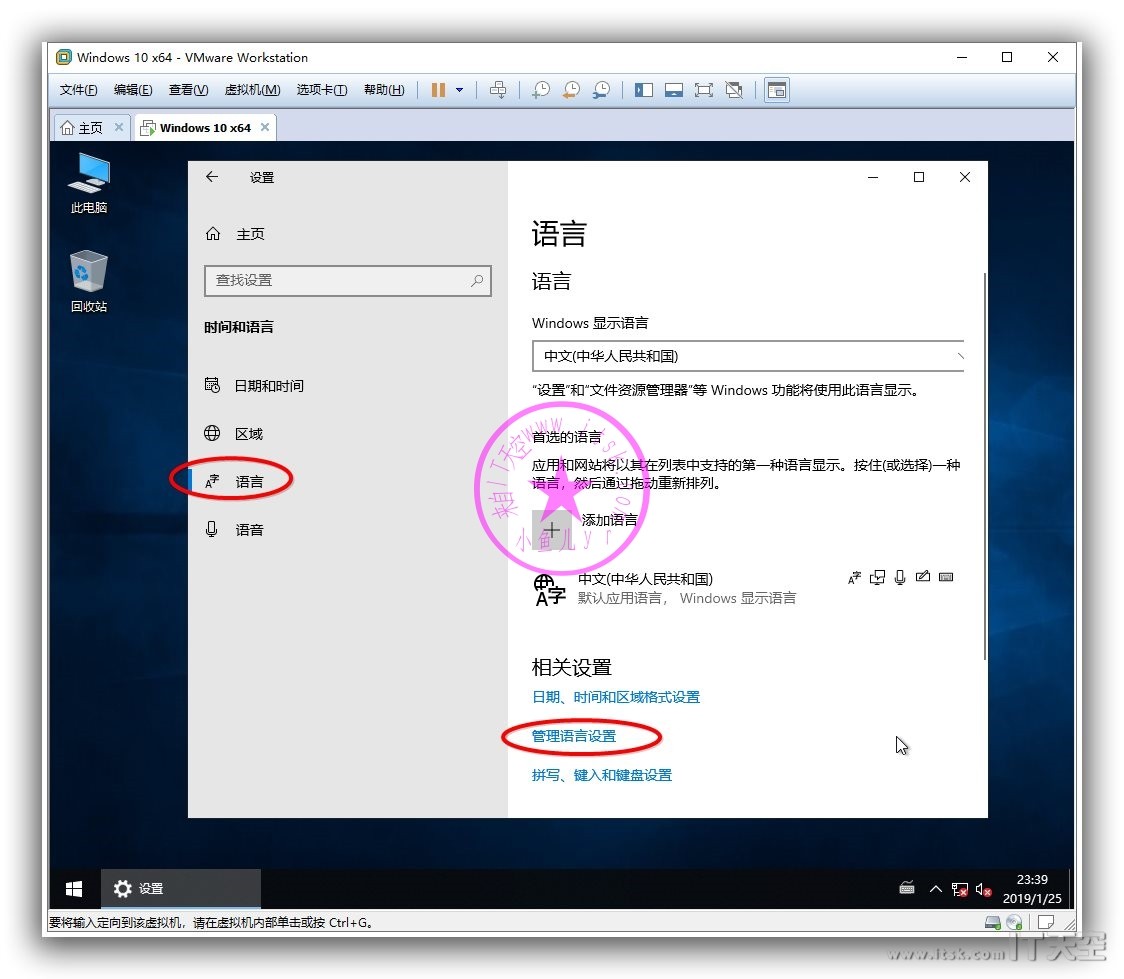Click the handwriting feature icon for Chinese
This screenshot has height=979, width=1124.
click(923, 577)
